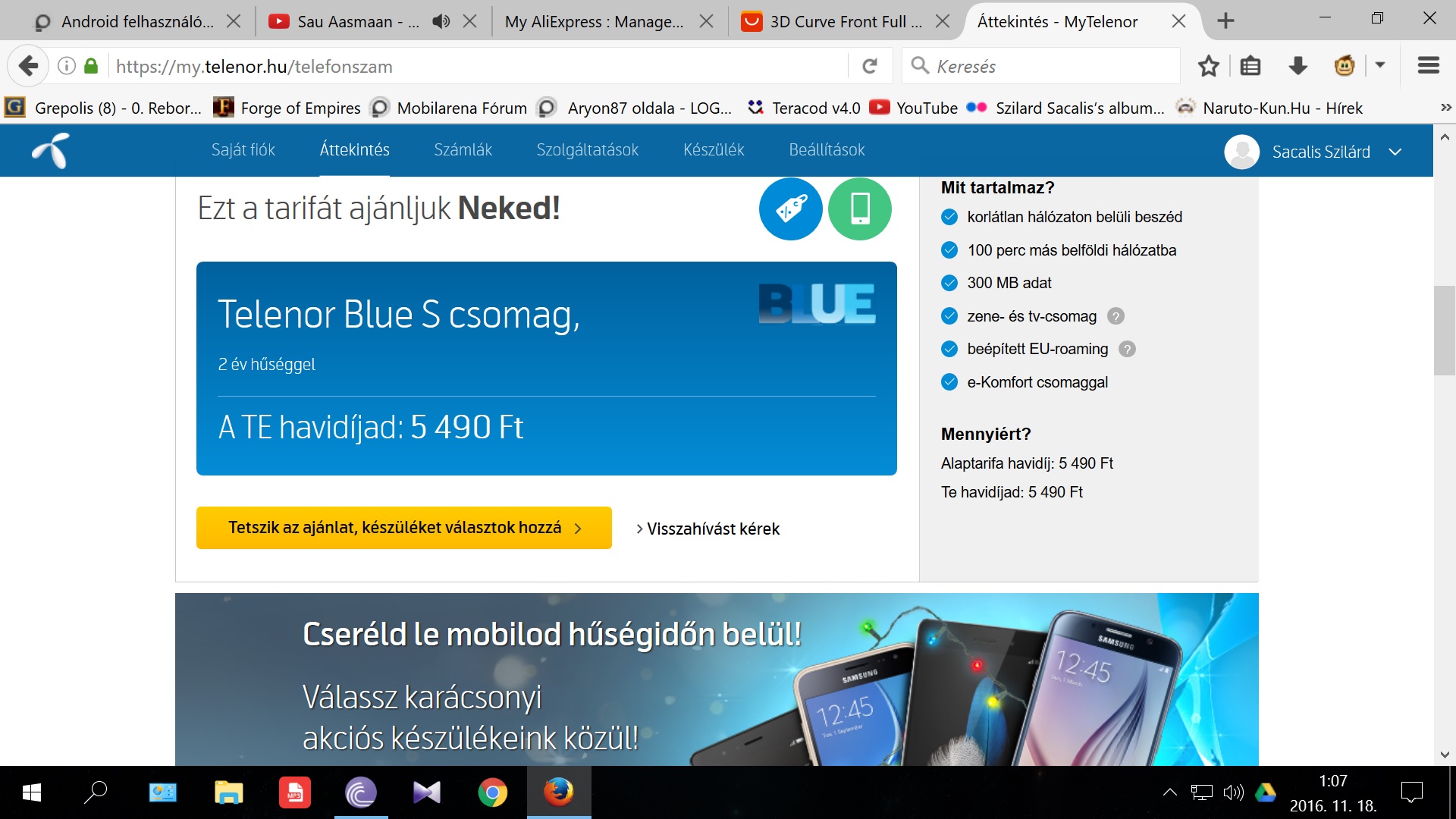The width and height of the screenshot is (1456, 819).
Task: Click the Telenor logo in the header
Action: pyautogui.click(x=51, y=150)
